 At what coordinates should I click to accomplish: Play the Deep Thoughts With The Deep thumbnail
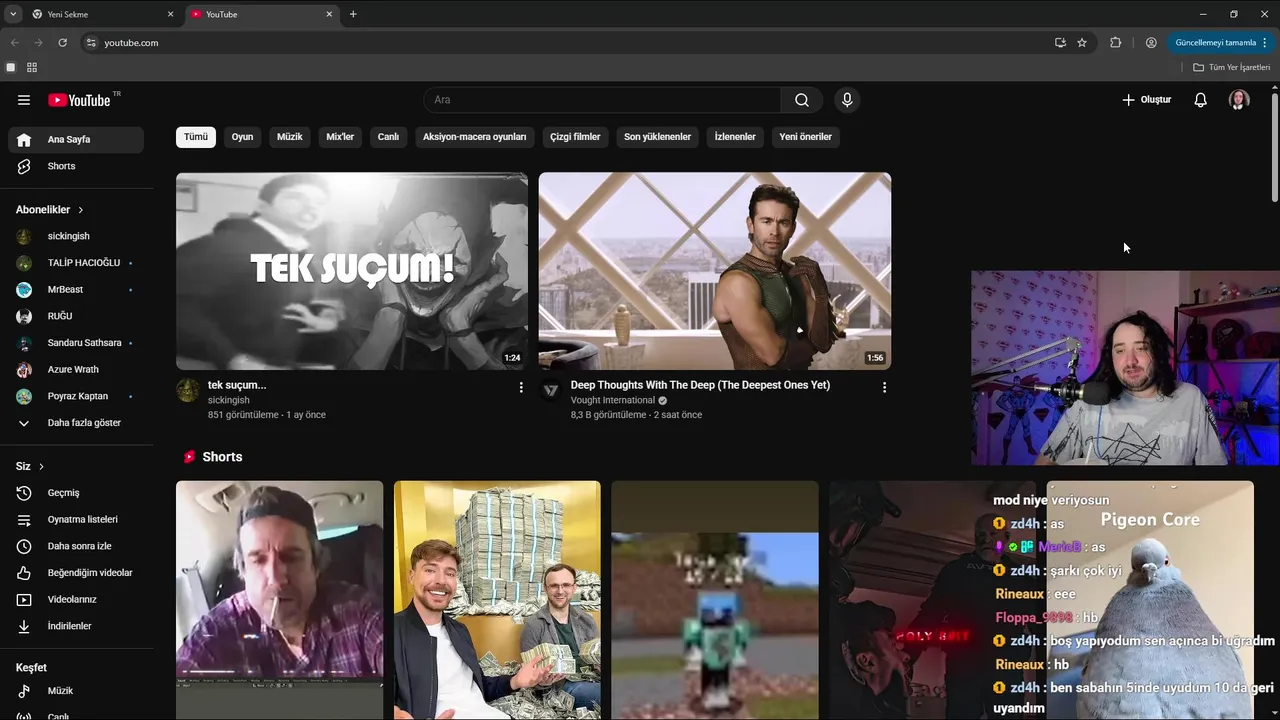pyautogui.click(x=715, y=271)
